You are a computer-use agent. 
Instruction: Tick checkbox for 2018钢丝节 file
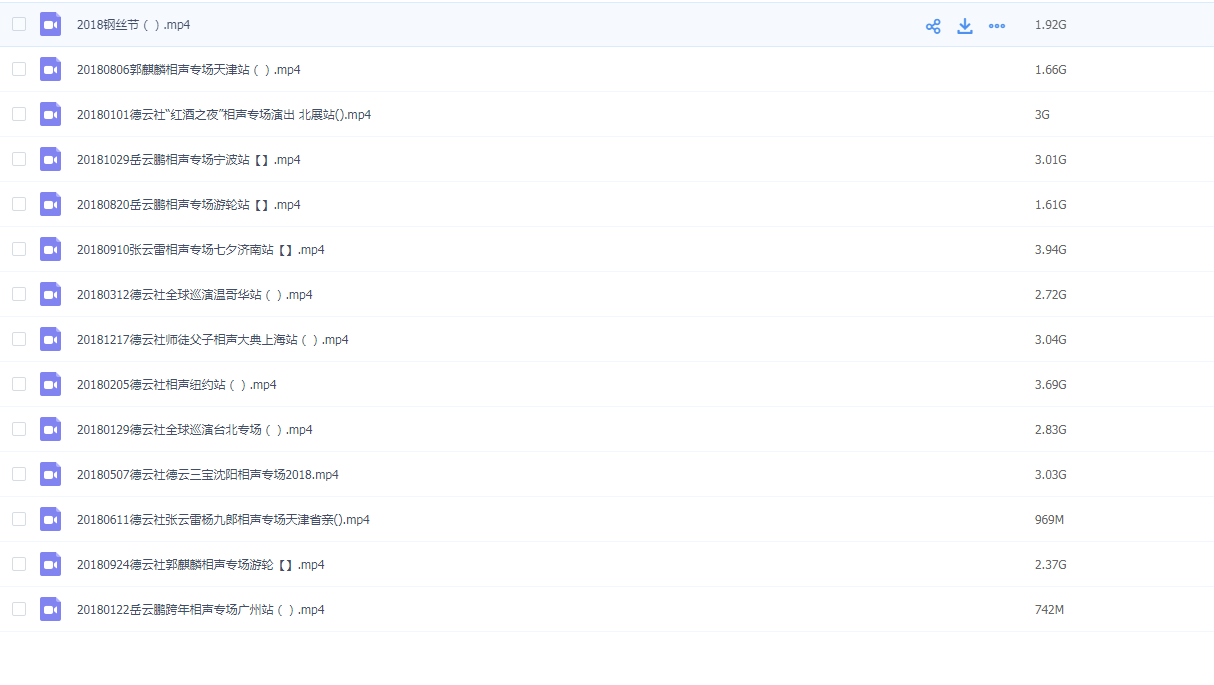coord(19,24)
